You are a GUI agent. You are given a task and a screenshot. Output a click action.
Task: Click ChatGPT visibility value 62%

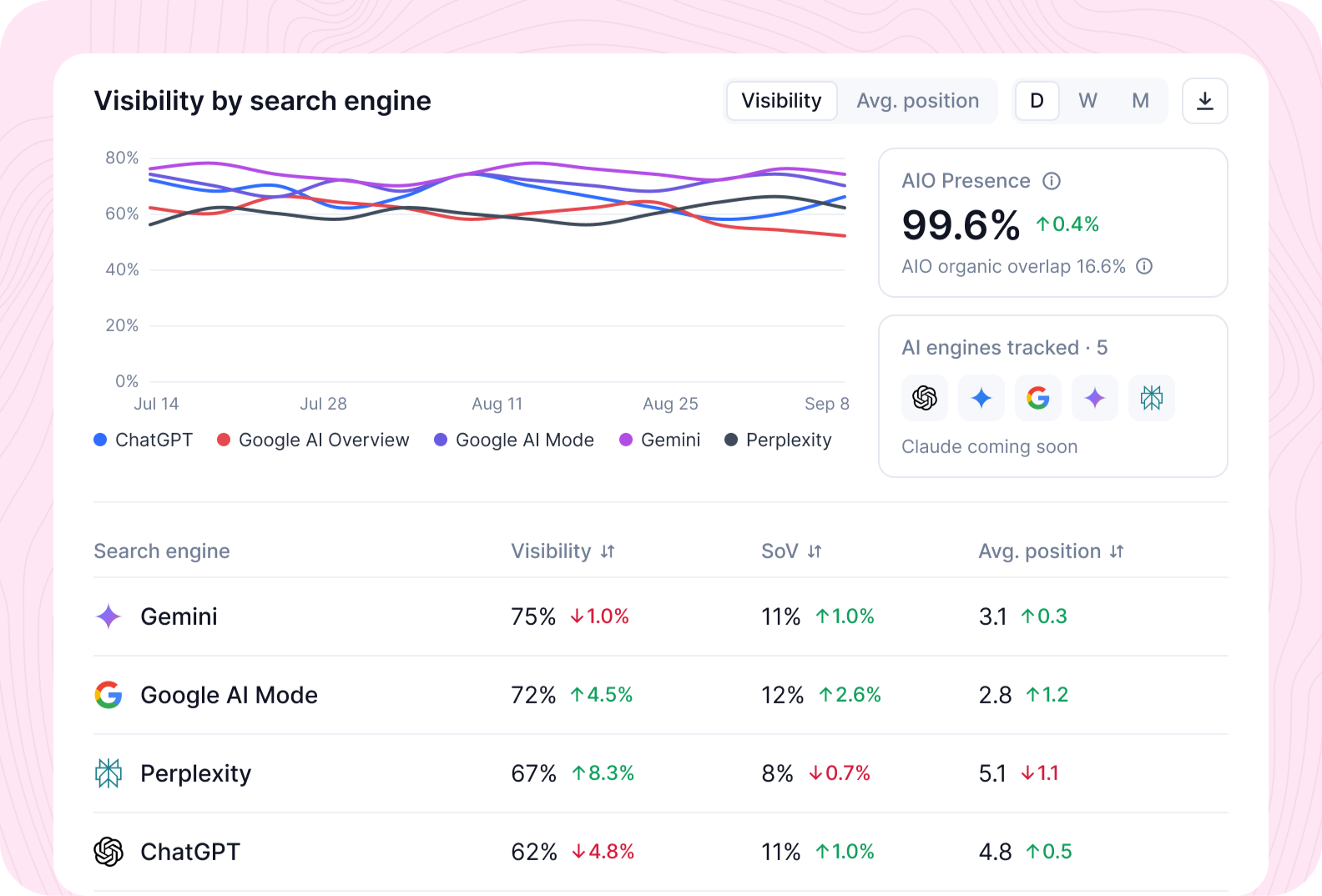click(534, 852)
